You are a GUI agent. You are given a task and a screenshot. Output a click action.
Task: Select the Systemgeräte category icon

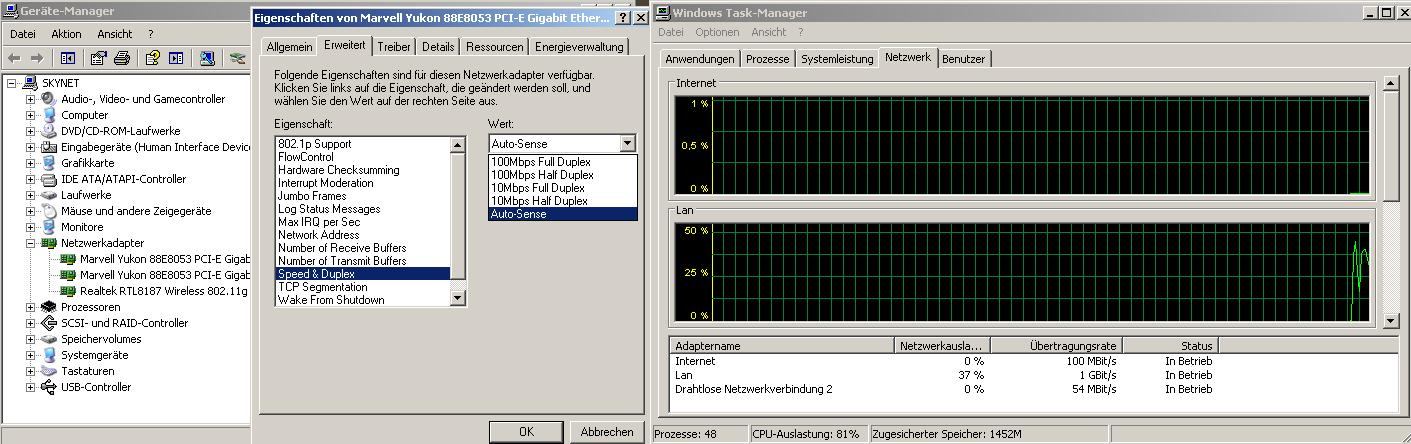coord(49,355)
